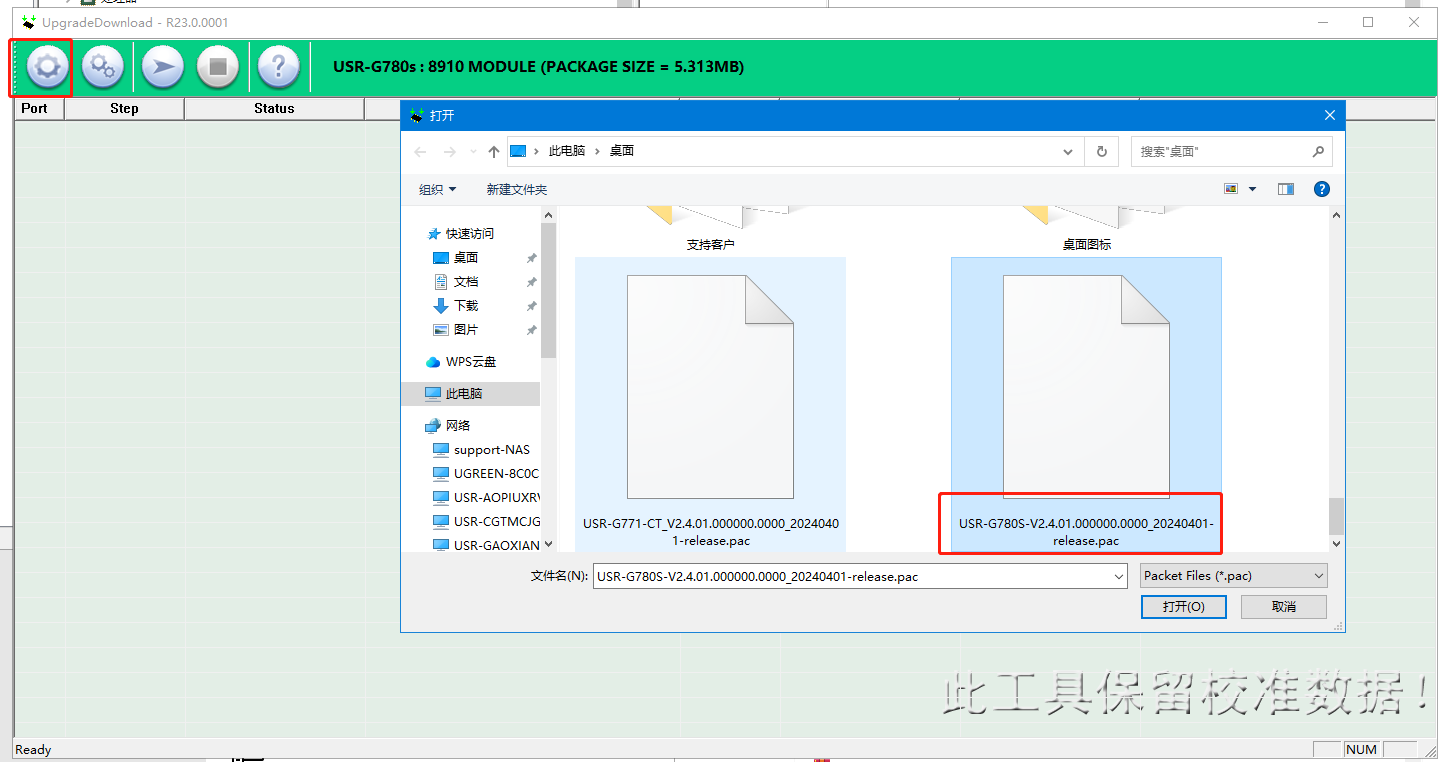
Task: Click the sidebar scrollbar down arrow
Action: pos(548,544)
